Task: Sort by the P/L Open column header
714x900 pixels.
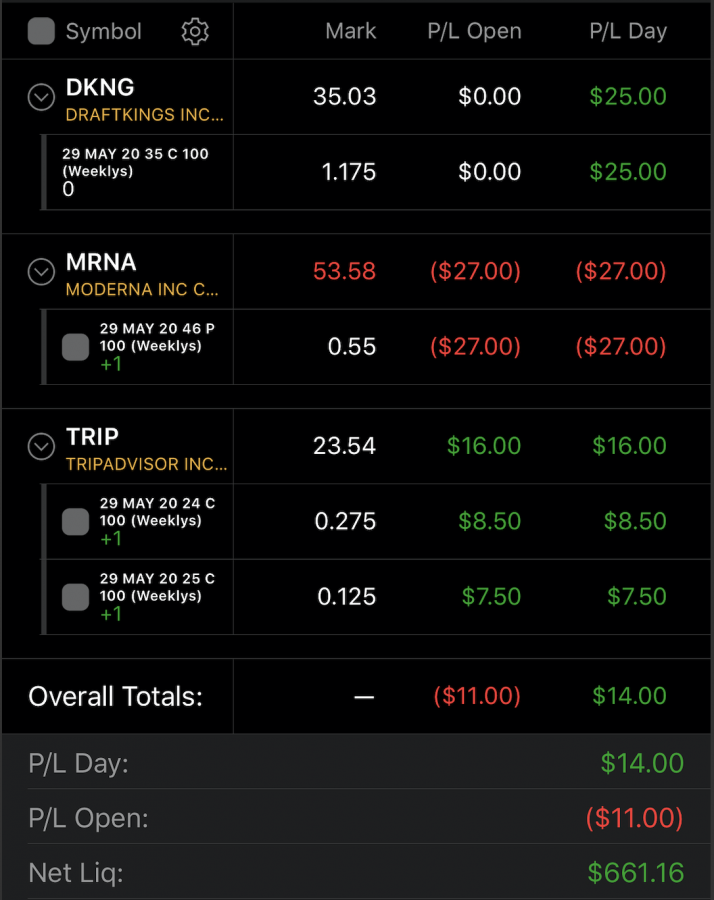Action: click(474, 31)
